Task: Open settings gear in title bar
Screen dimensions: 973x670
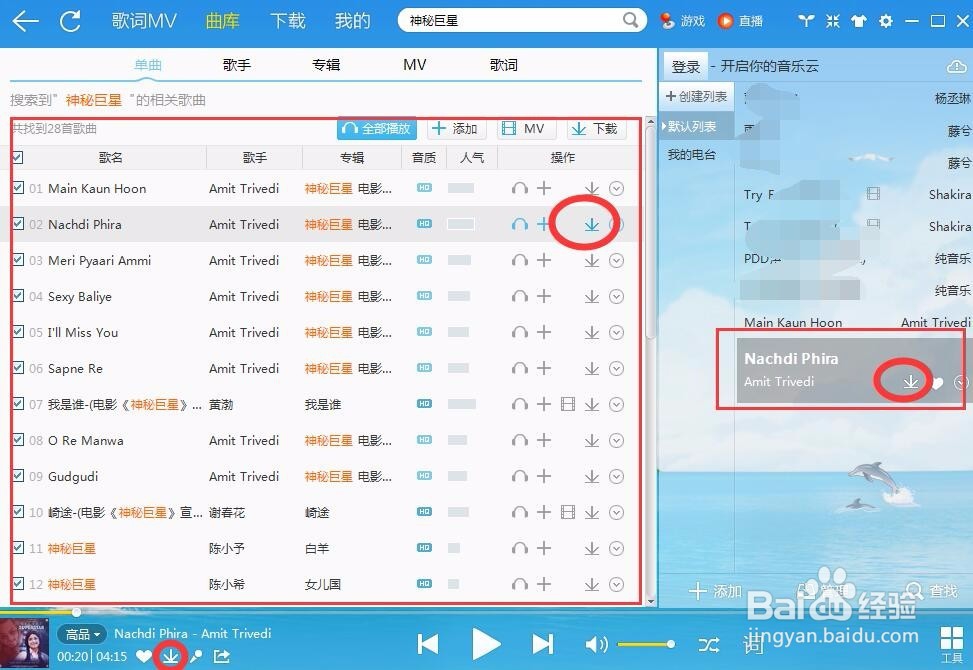Action: click(x=886, y=21)
